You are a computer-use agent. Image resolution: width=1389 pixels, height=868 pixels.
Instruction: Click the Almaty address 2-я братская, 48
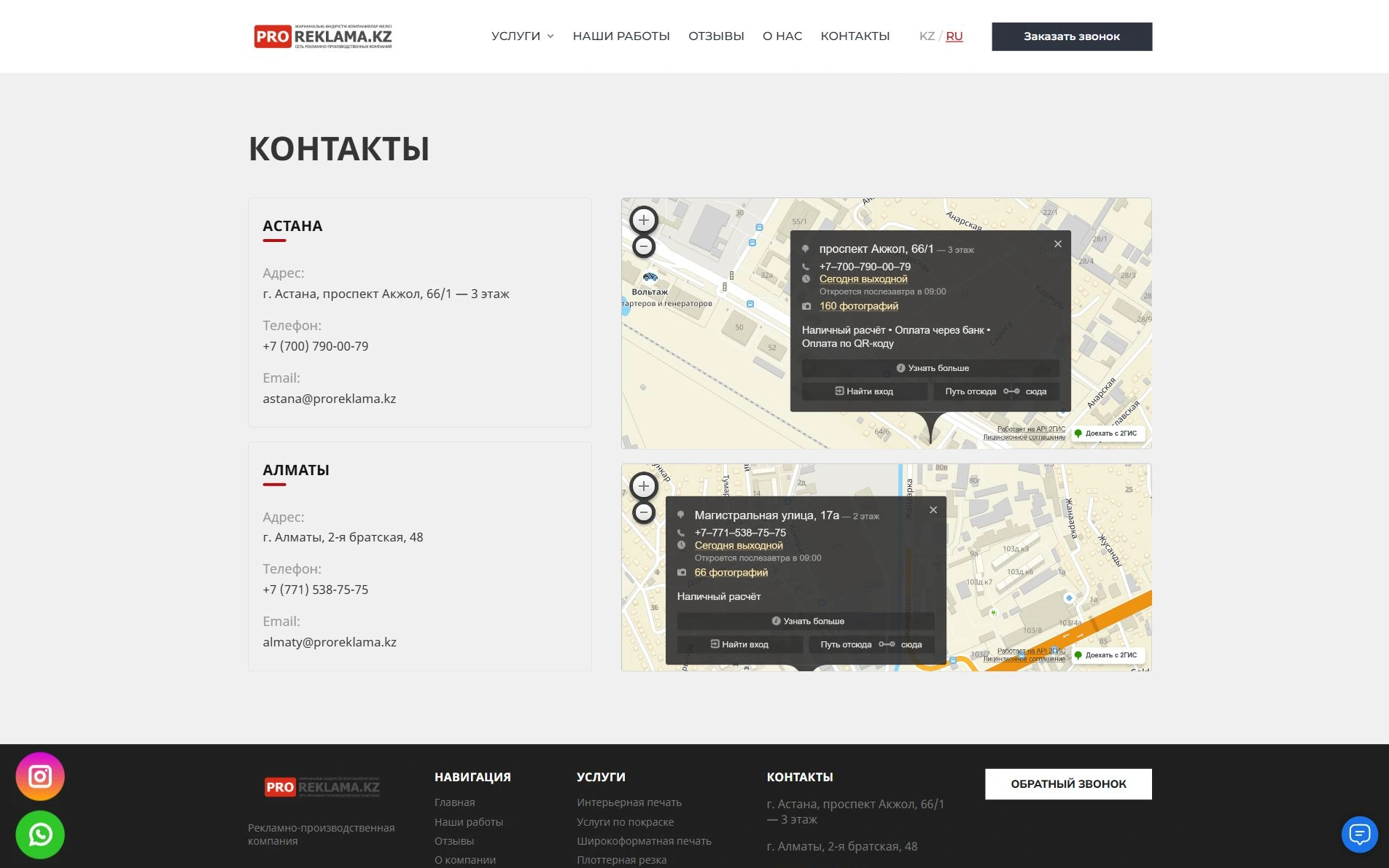click(x=343, y=537)
